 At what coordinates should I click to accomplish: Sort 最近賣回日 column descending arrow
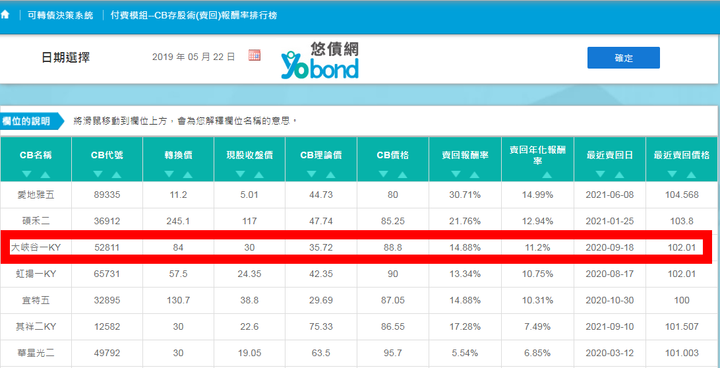(x=601, y=175)
